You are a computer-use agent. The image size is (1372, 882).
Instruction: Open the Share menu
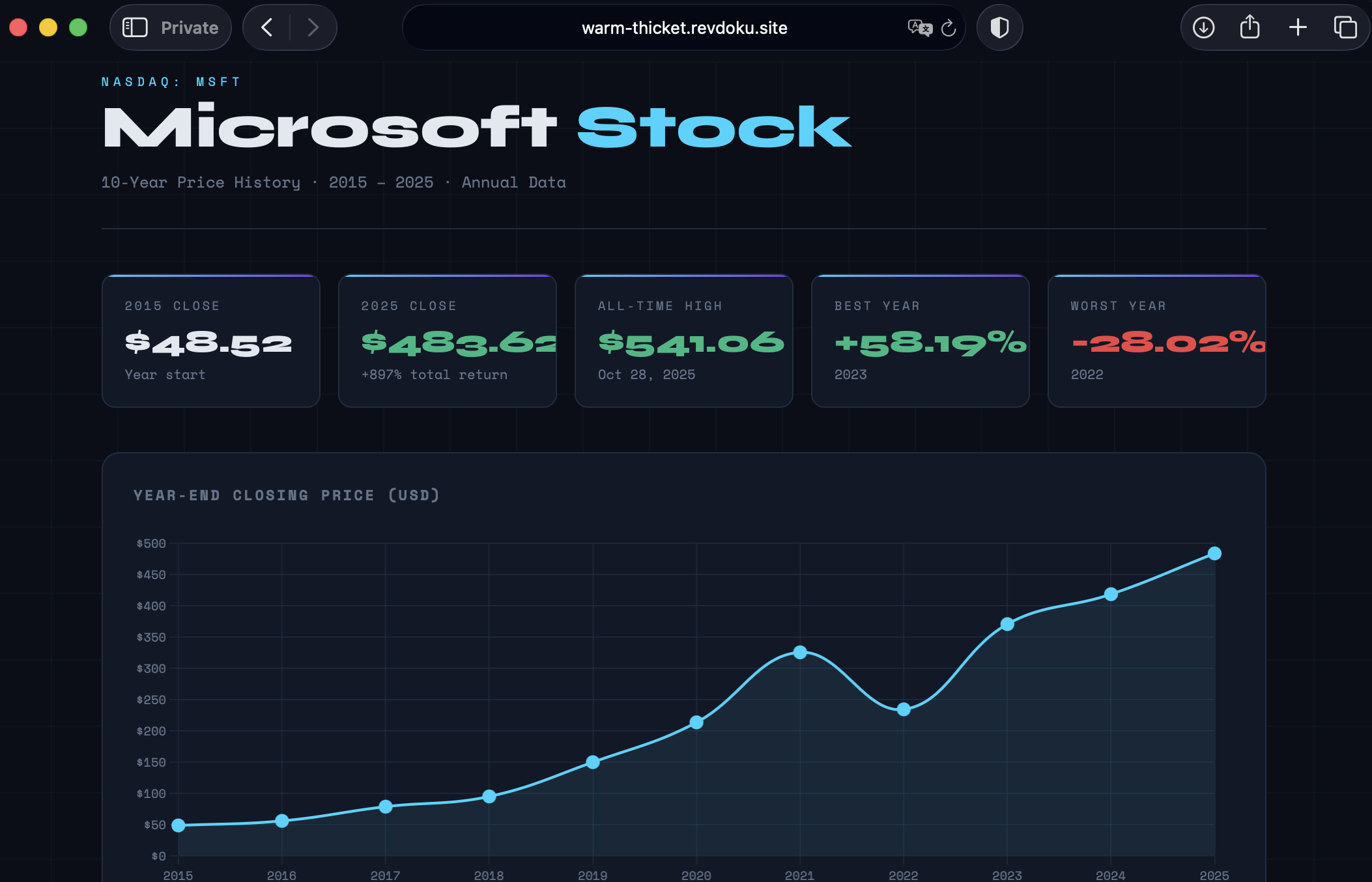(x=1250, y=27)
